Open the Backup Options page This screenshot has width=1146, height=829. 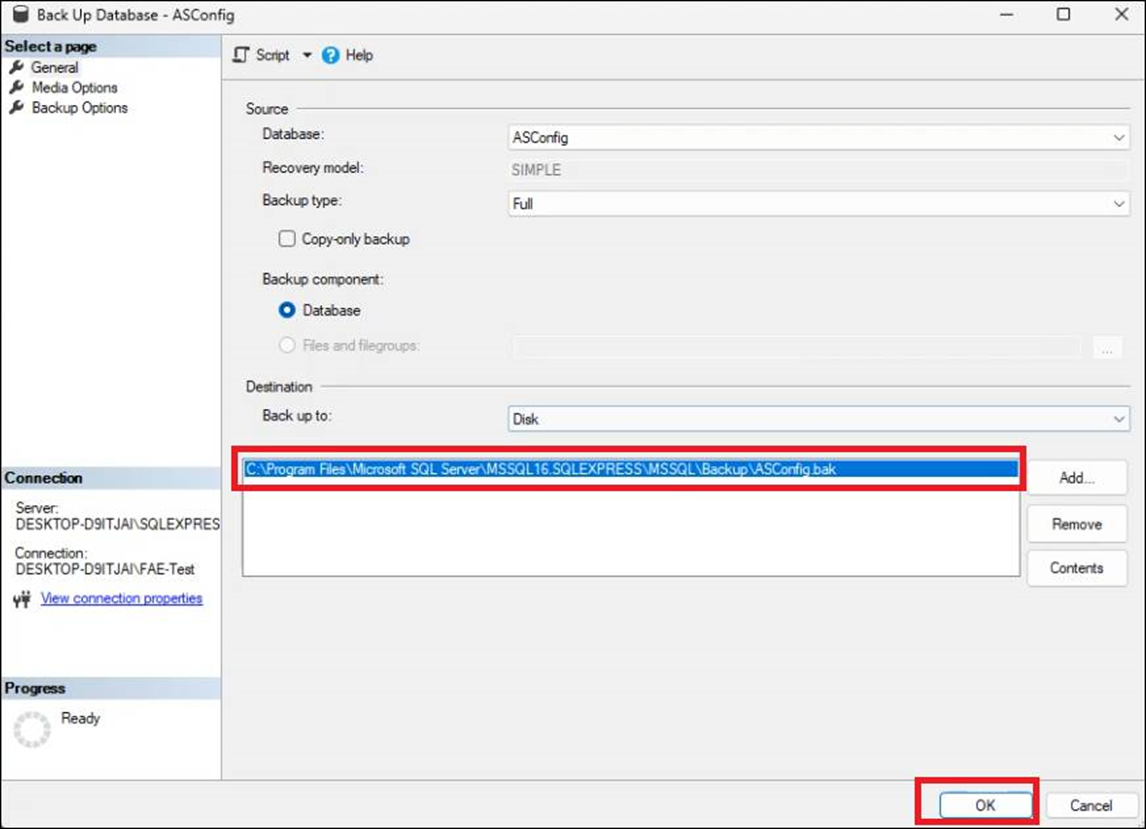click(x=79, y=108)
